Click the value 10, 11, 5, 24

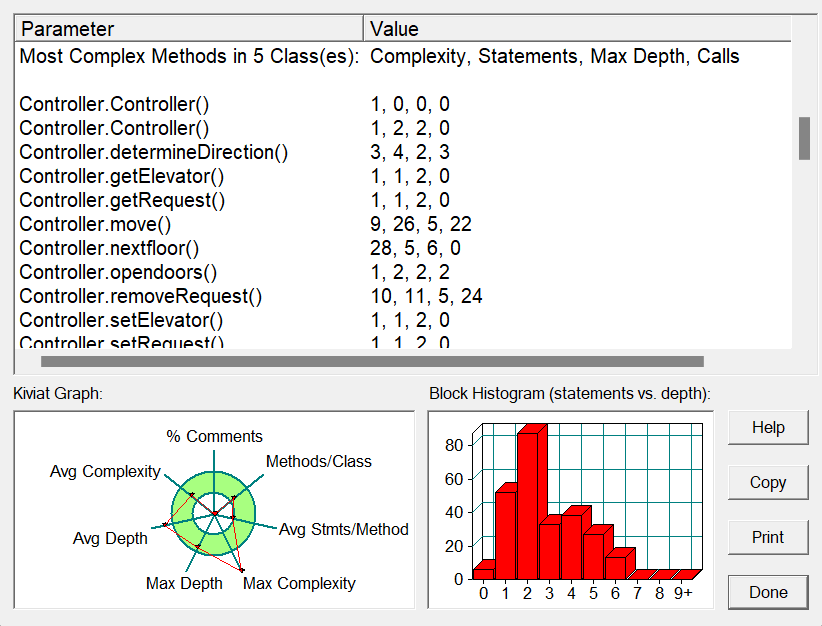tap(426, 296)
